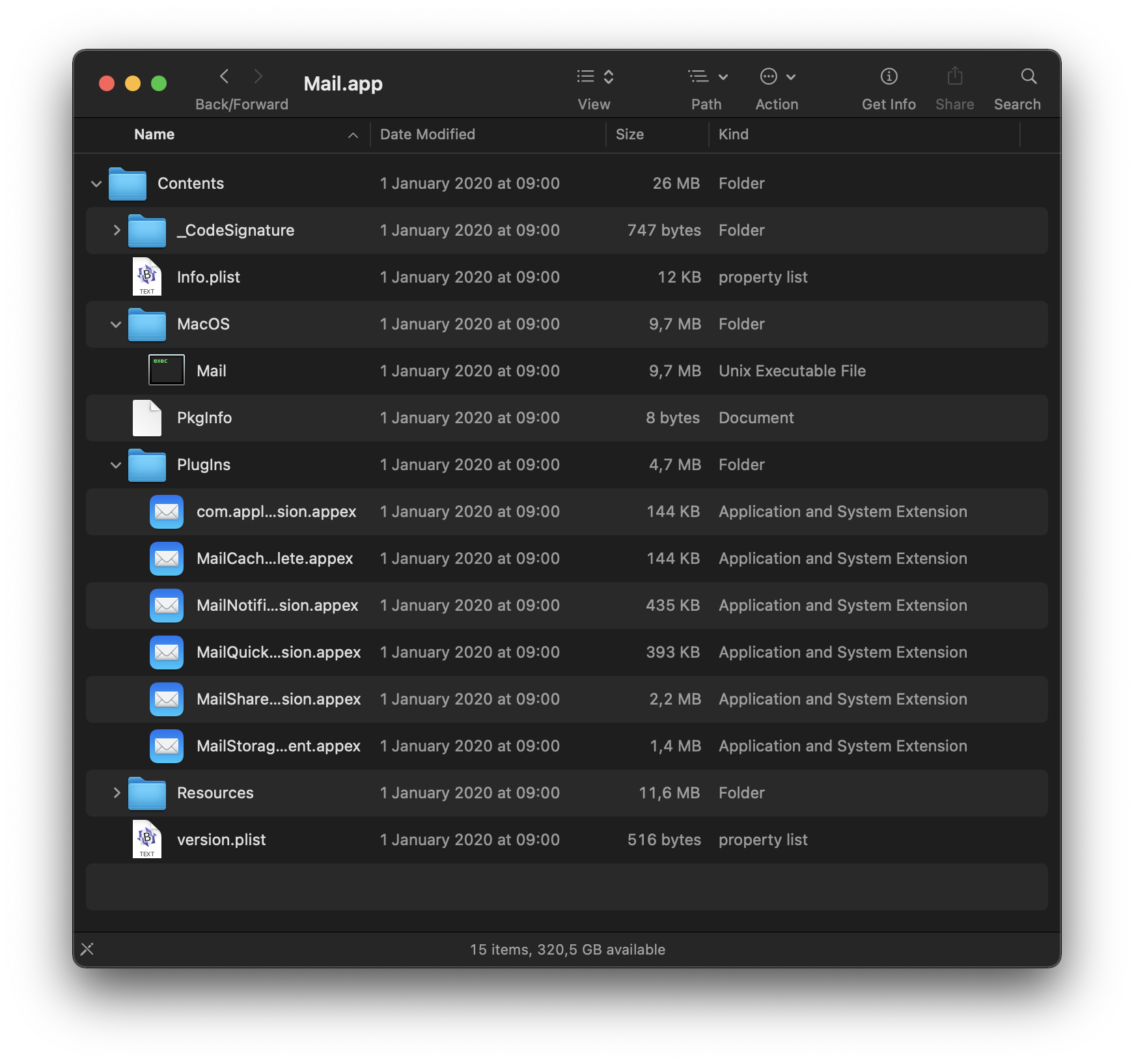
Task: Select the Resources folder icon
Action: (147, 793)
